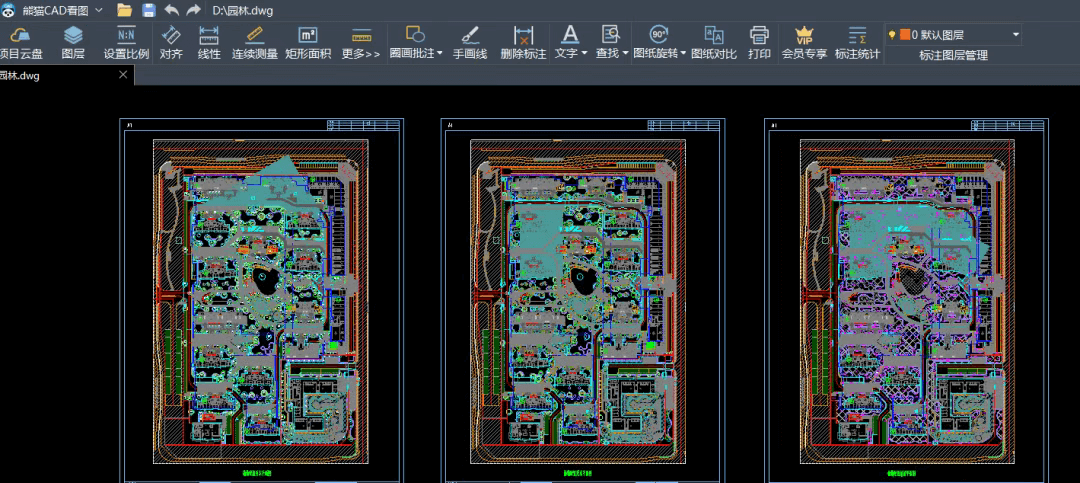Open the 项目云盘 cloud drive tool

click(x=21, y=43)
